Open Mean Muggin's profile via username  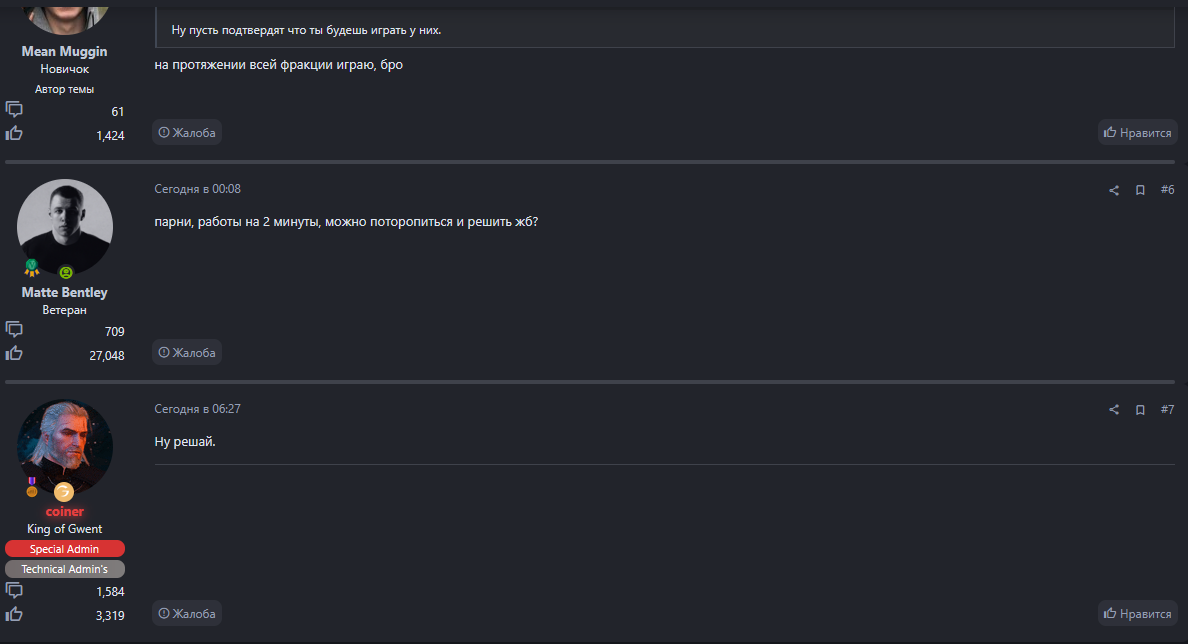click(65, 51)
